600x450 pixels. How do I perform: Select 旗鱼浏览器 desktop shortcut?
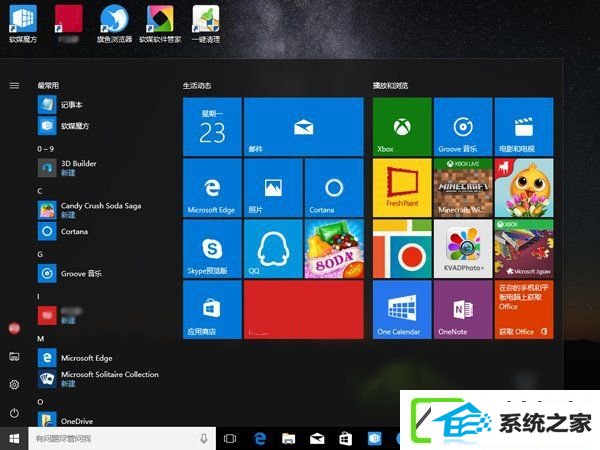pyautogui.click(x=114, y=24)
